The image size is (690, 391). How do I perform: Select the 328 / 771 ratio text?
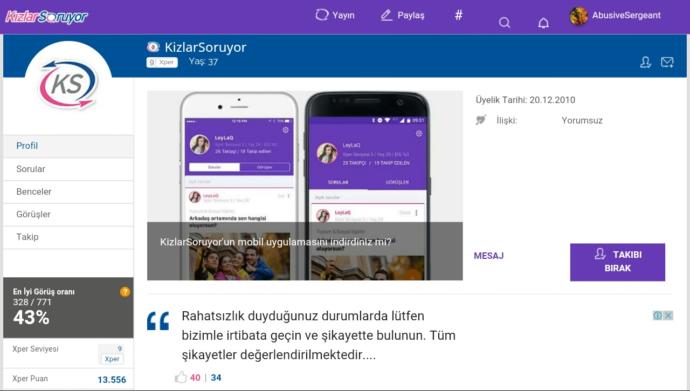[32, 302]
